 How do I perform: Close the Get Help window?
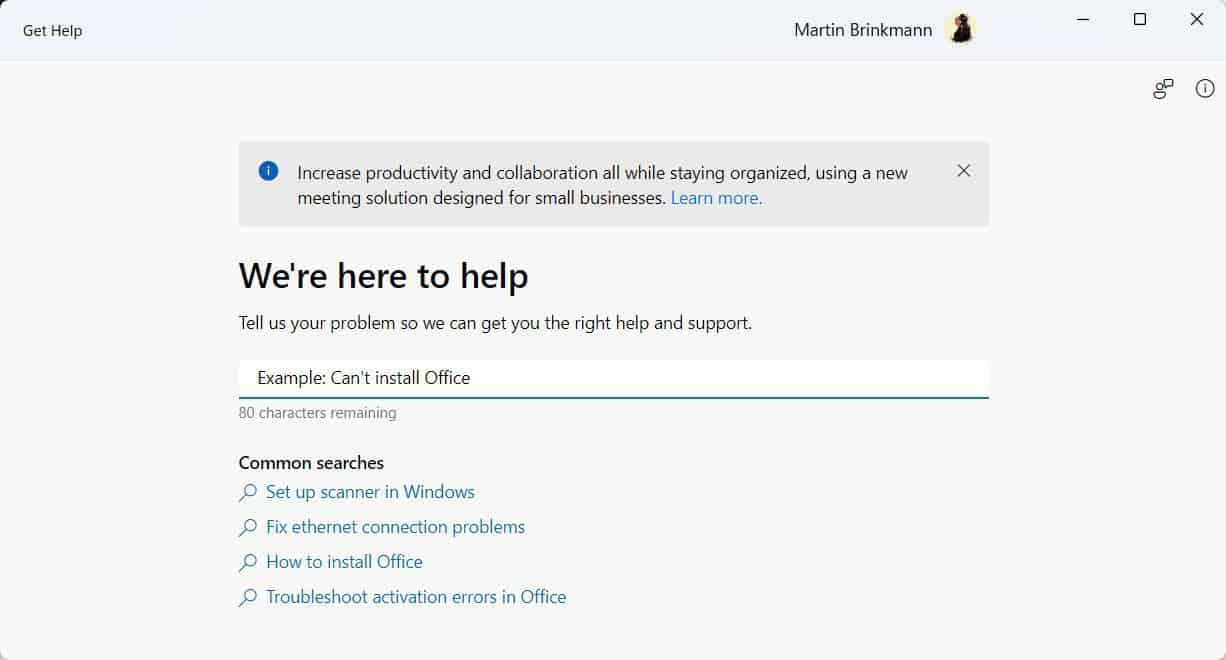[1197, 19]
